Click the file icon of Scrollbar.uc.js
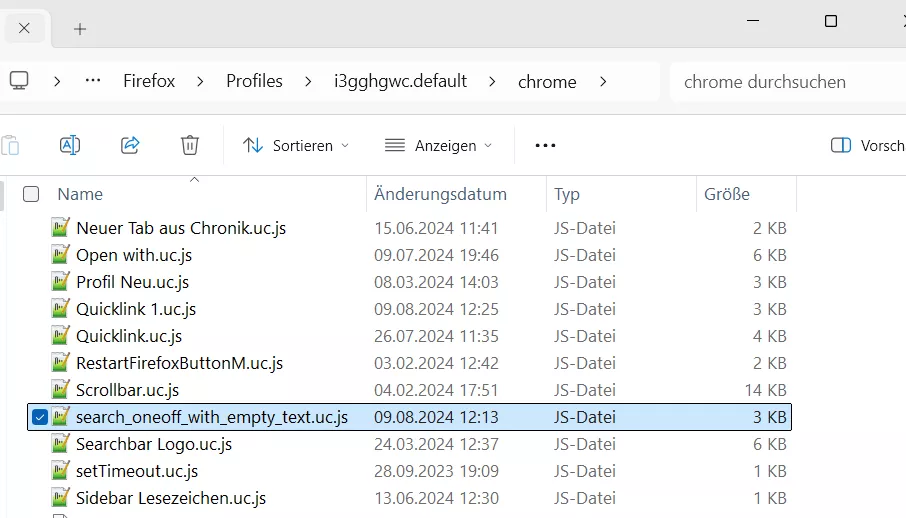Image resolution: width=906 pixels, height=518 pixels. 61,390
